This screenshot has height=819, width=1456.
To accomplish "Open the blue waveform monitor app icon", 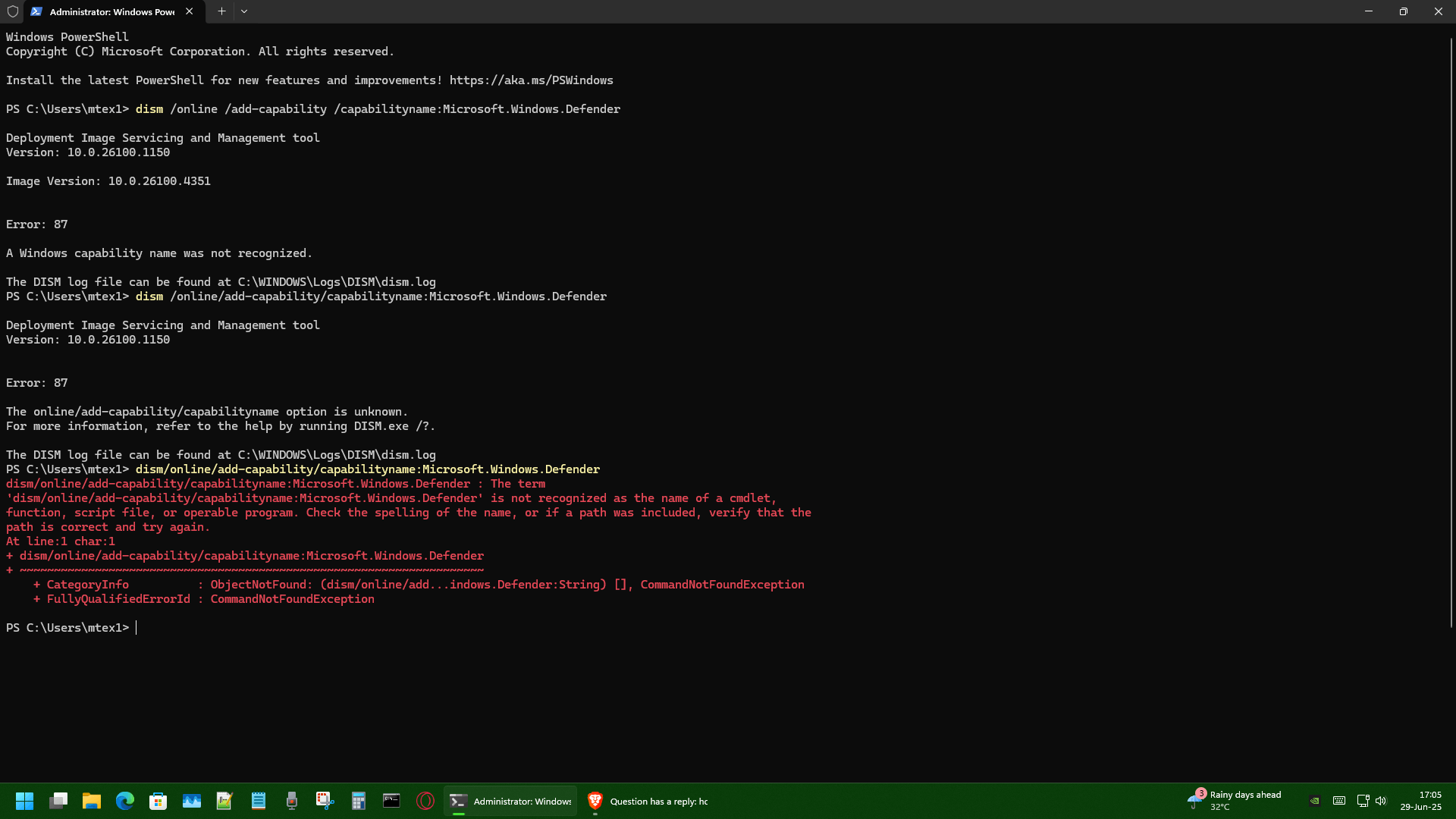I will 192,801.
